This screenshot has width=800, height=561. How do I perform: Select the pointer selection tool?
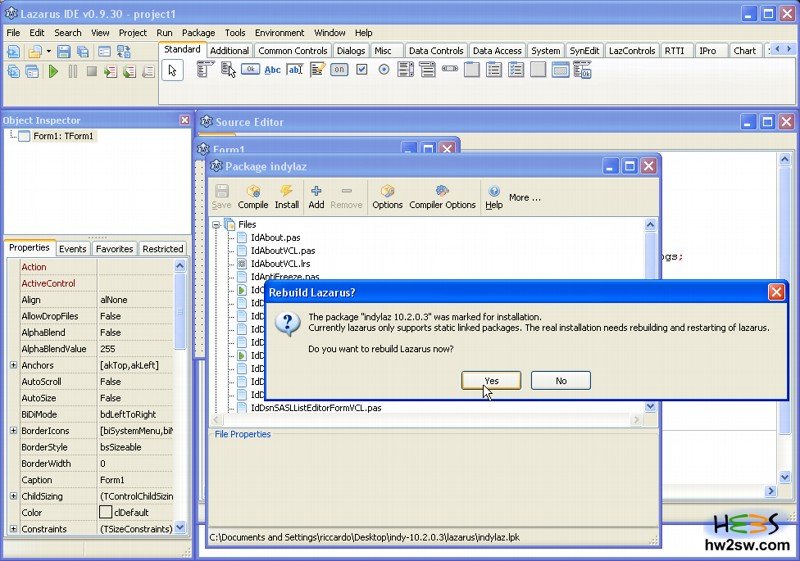pyautogui.click(x=172, y=70)
